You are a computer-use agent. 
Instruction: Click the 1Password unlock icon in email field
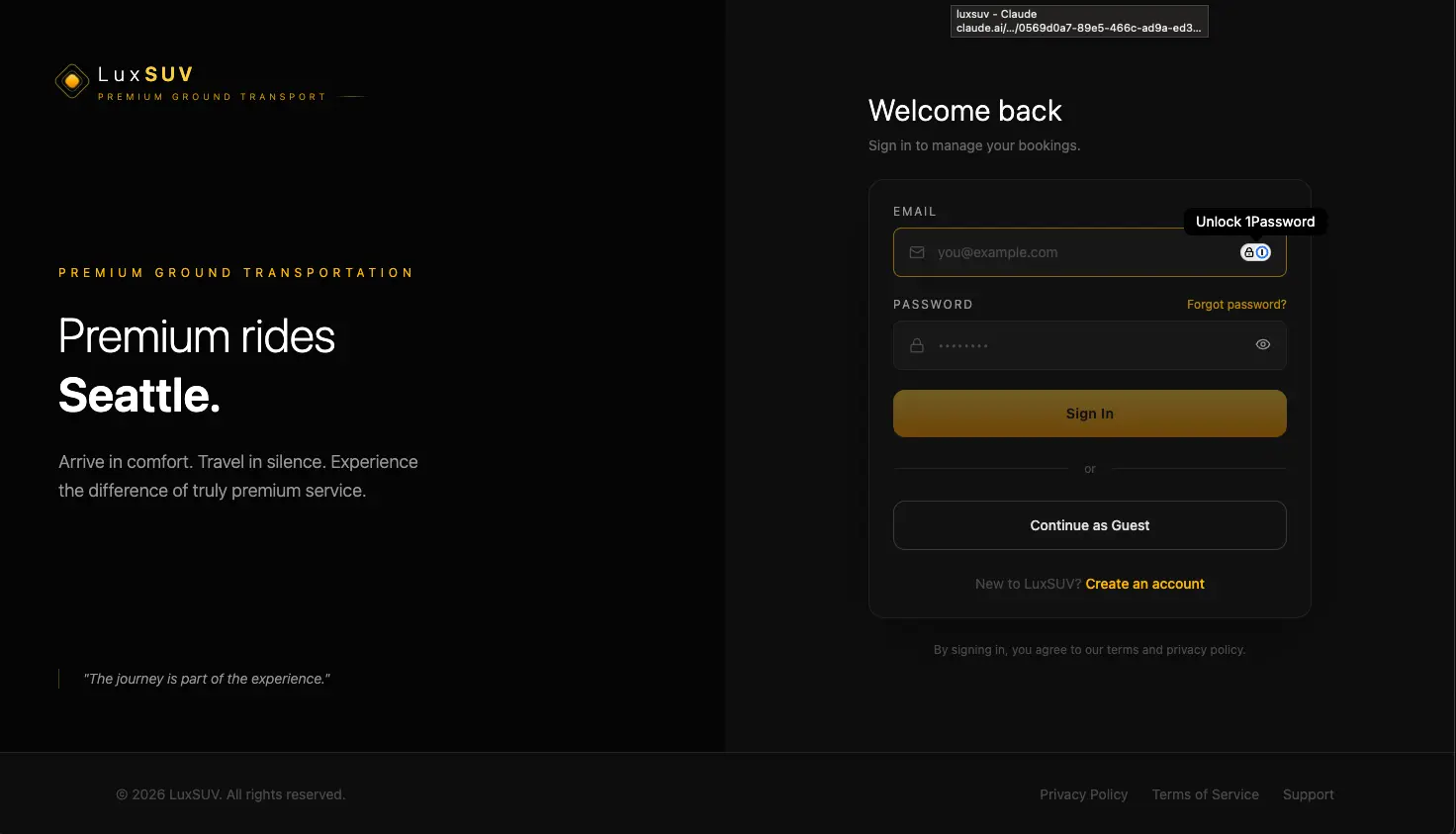coord(1255,252)
